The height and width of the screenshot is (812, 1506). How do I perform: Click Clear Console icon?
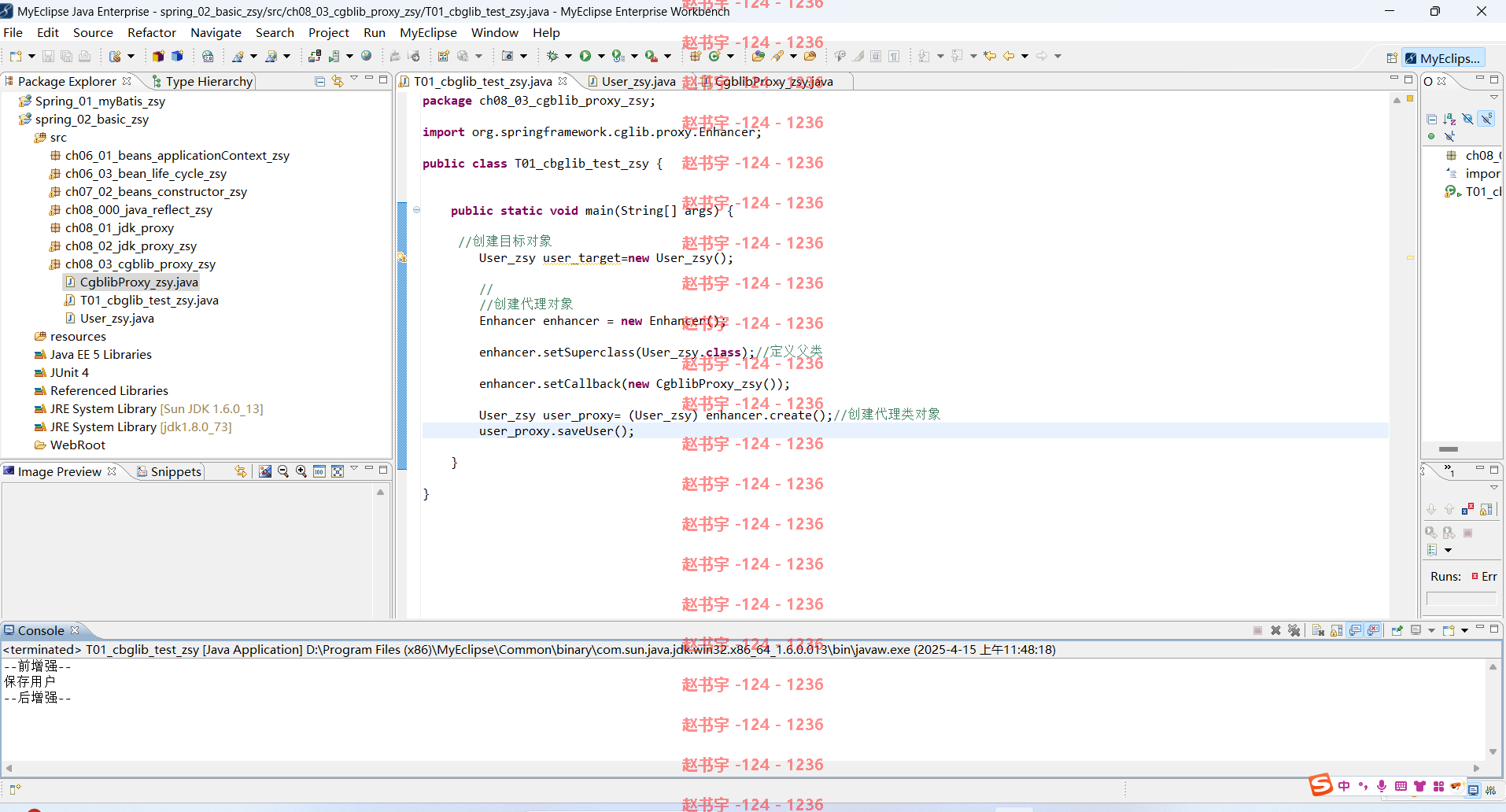tap(1318, 630)
